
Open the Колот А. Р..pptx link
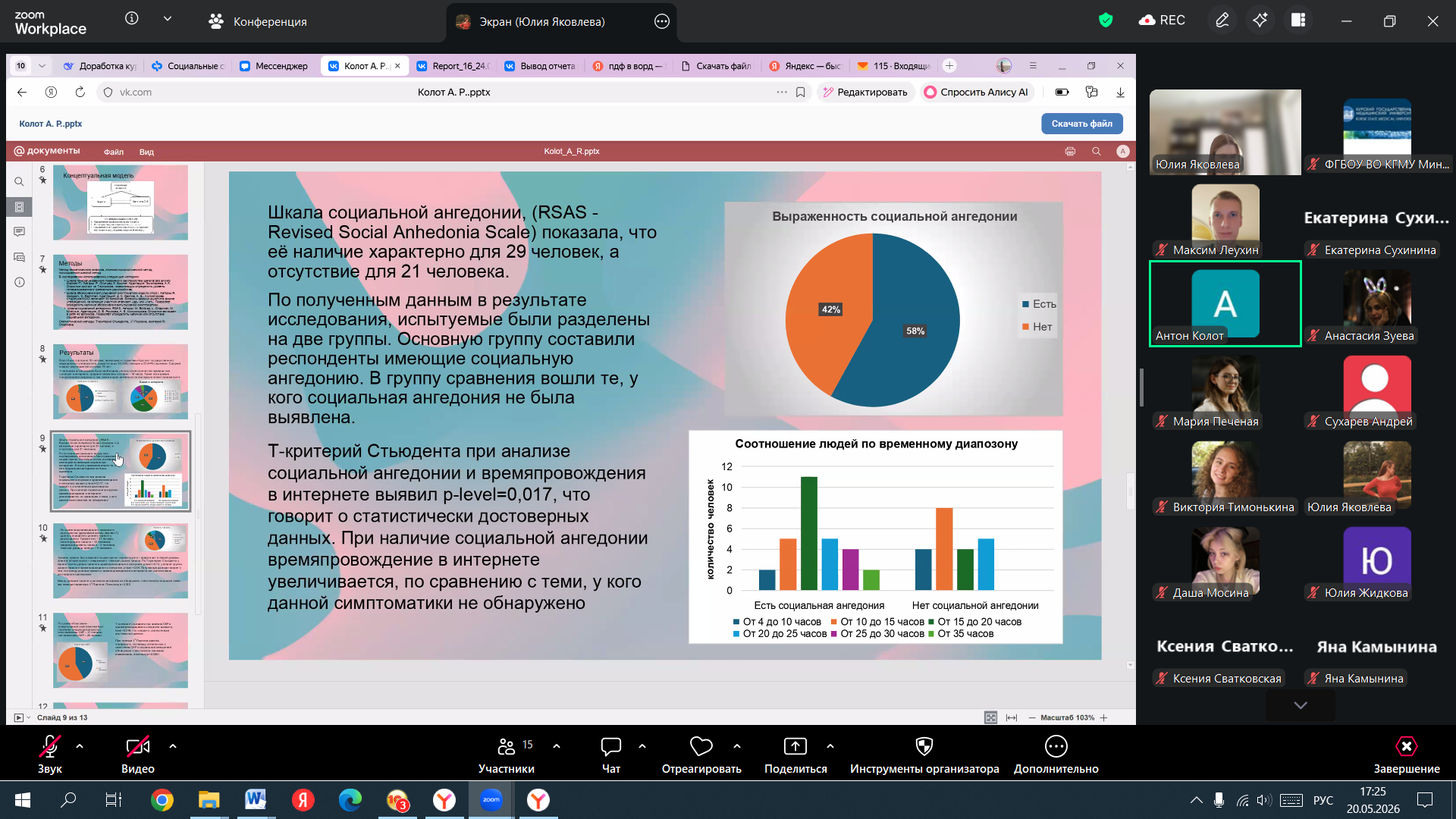pyautogui.click(x=50, y=124)
